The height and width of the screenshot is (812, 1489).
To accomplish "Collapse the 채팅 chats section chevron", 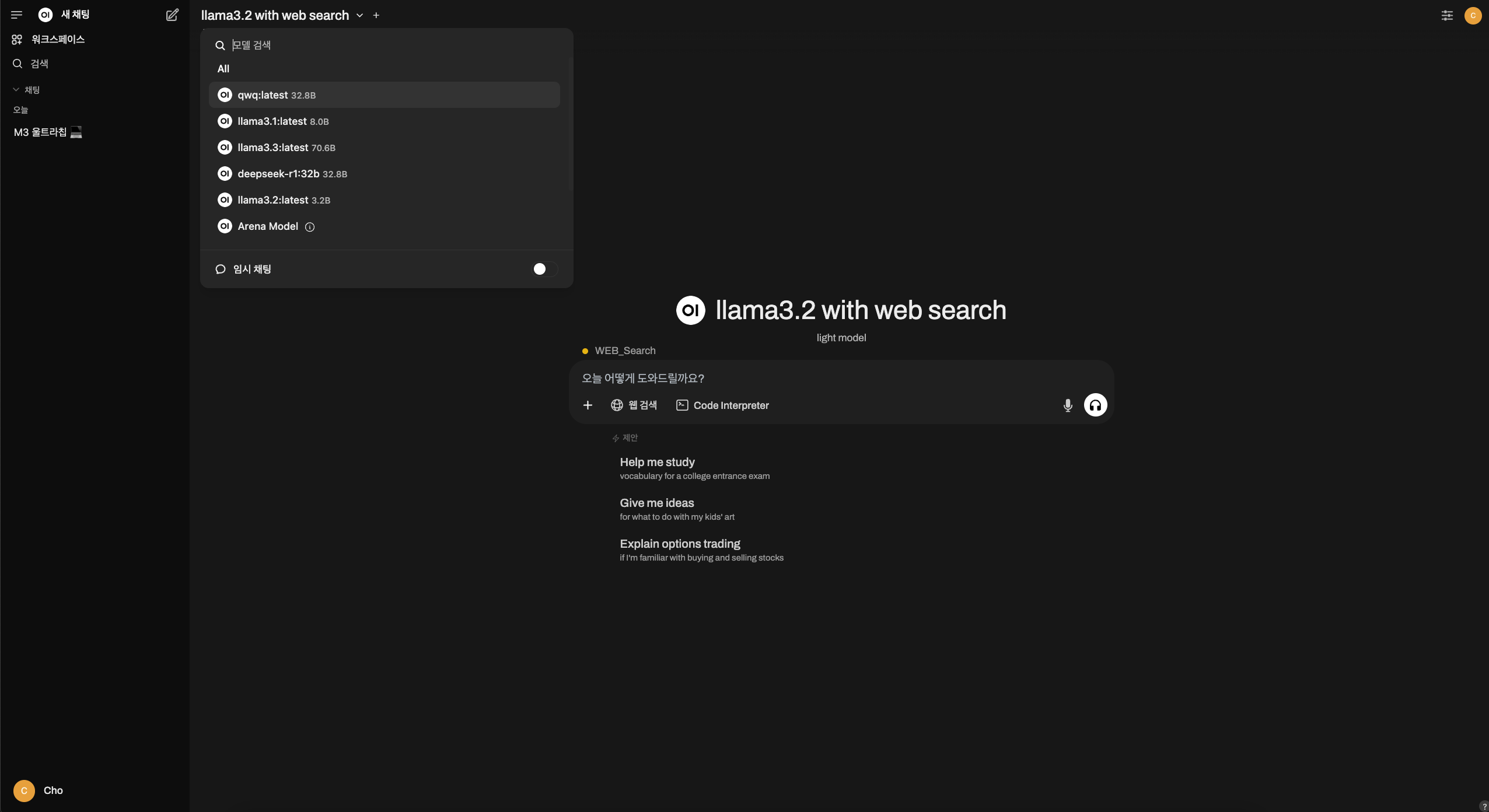I will click(x=16, y=90).
